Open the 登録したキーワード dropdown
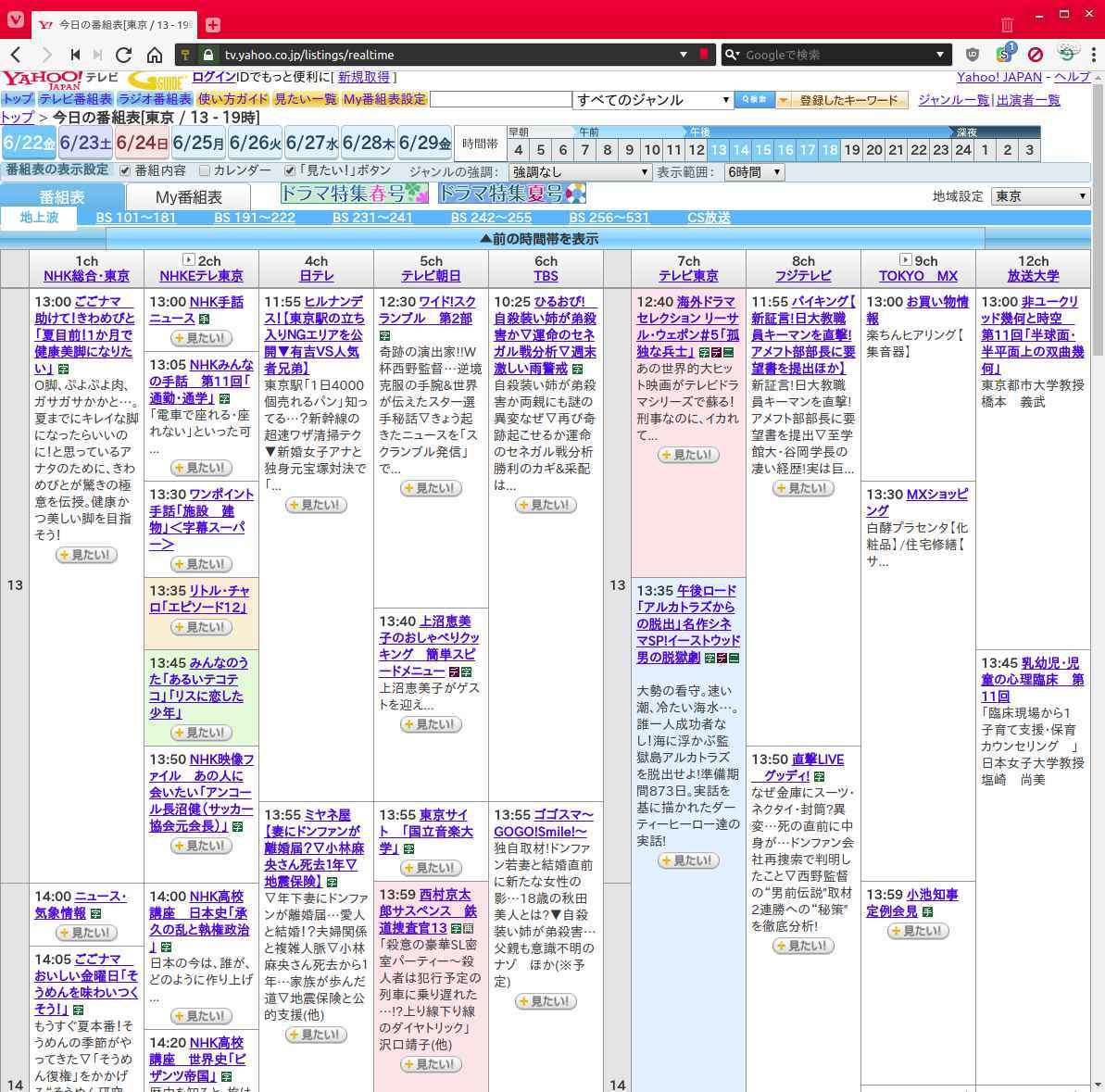 [841, 100]
